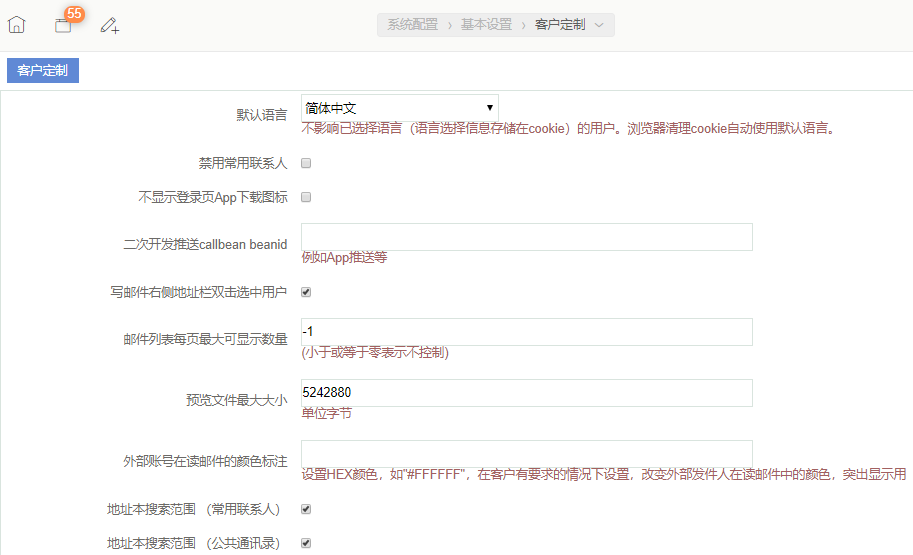The width and height of the screenshot is (913, 555).
Task: Toggle 地址本搜索范围（常用联系人）checkbox
Action: tap(307, 509)
